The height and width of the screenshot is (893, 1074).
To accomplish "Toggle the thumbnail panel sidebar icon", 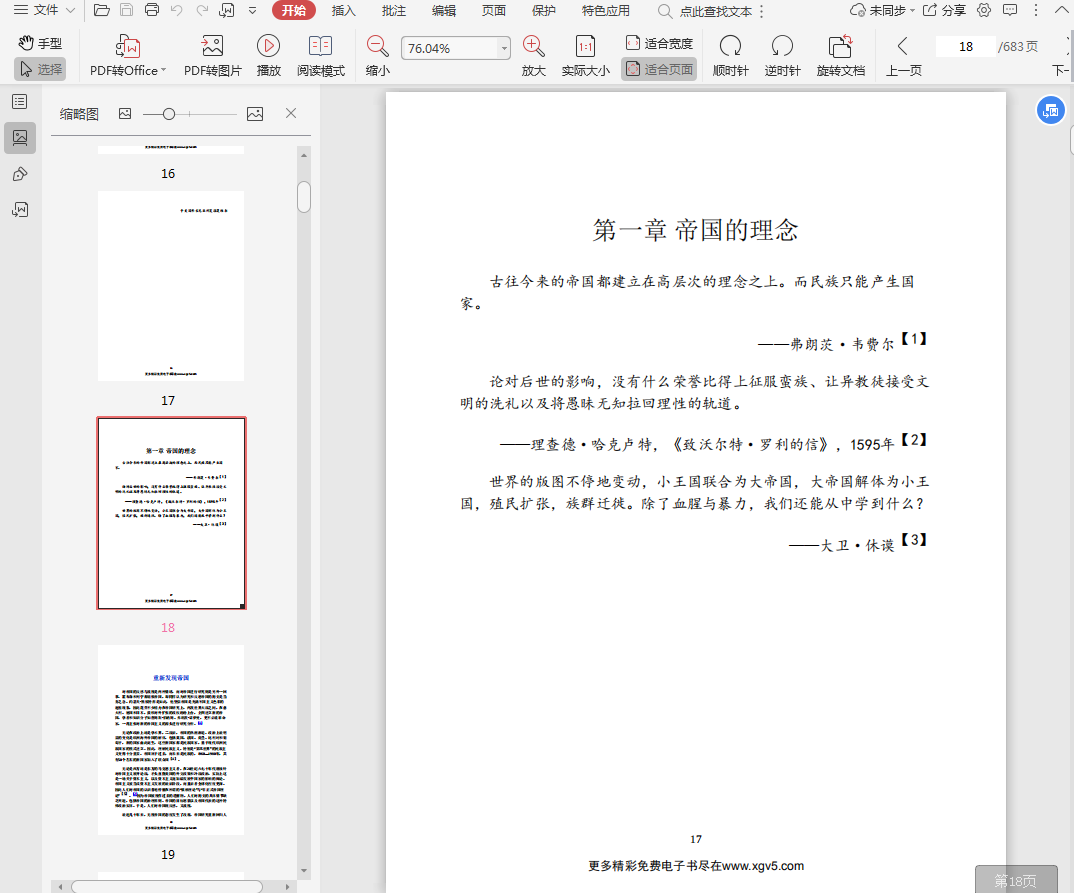I will click(x=20, y=138).
